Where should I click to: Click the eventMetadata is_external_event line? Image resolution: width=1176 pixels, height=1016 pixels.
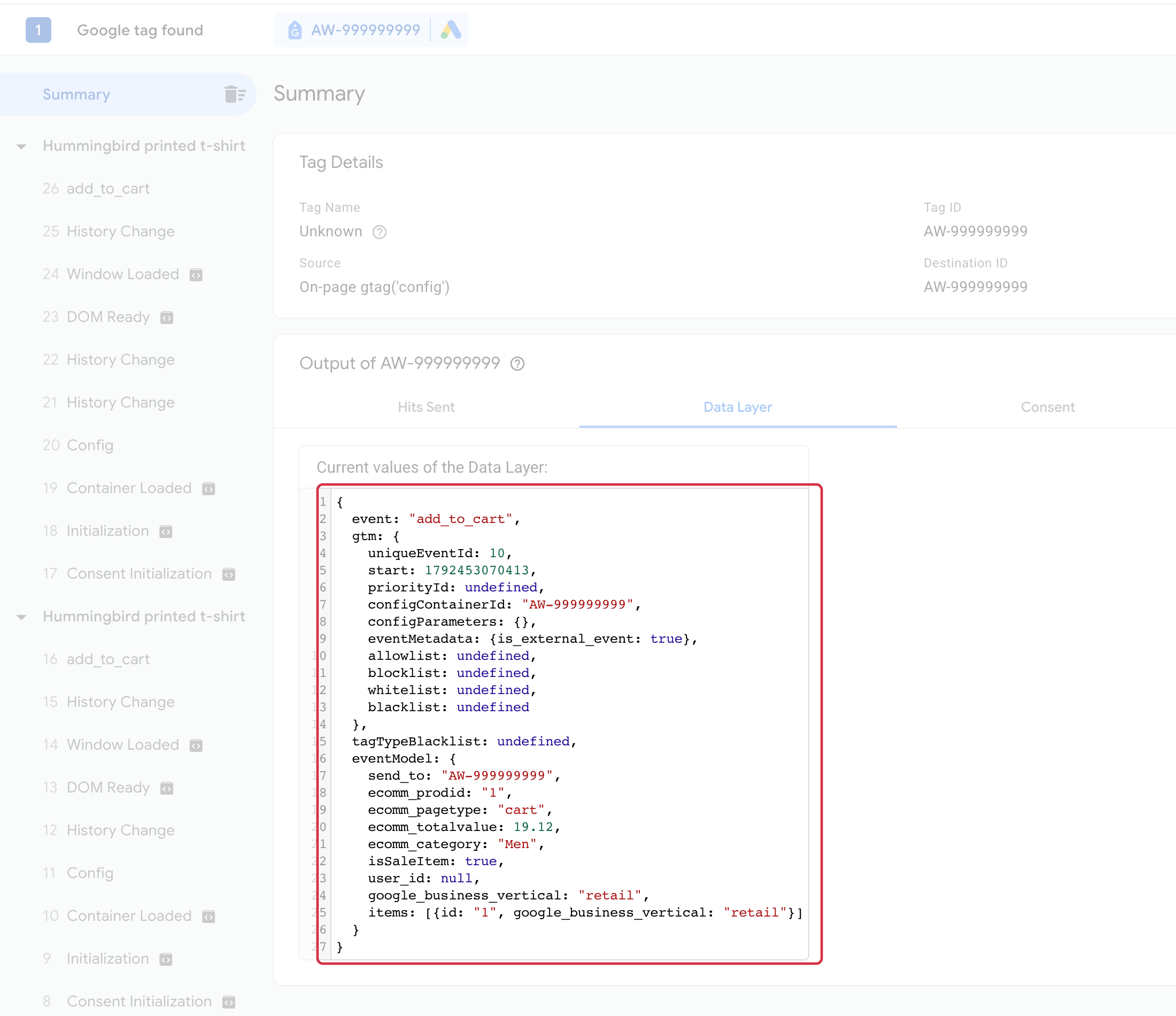coord(532,639)
